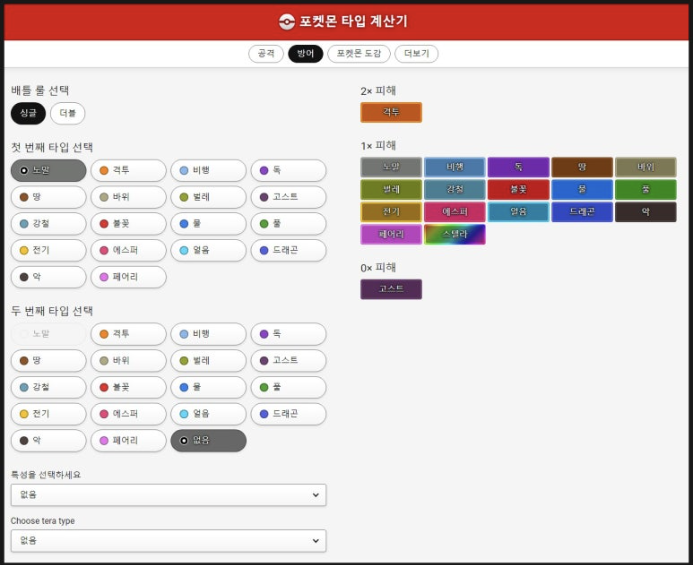
Task: Select 강철 as first type
Action: click(49, 224)
